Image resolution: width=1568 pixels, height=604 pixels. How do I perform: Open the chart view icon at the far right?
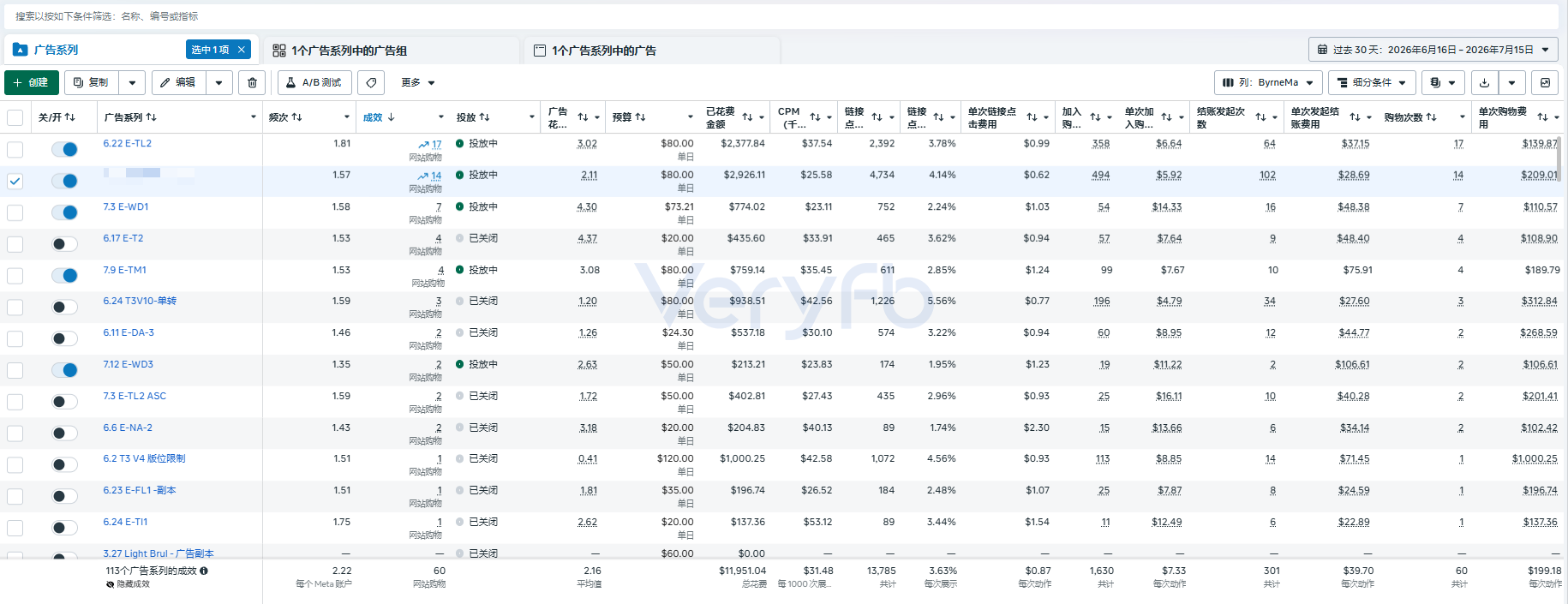(x=1545, y=82)
